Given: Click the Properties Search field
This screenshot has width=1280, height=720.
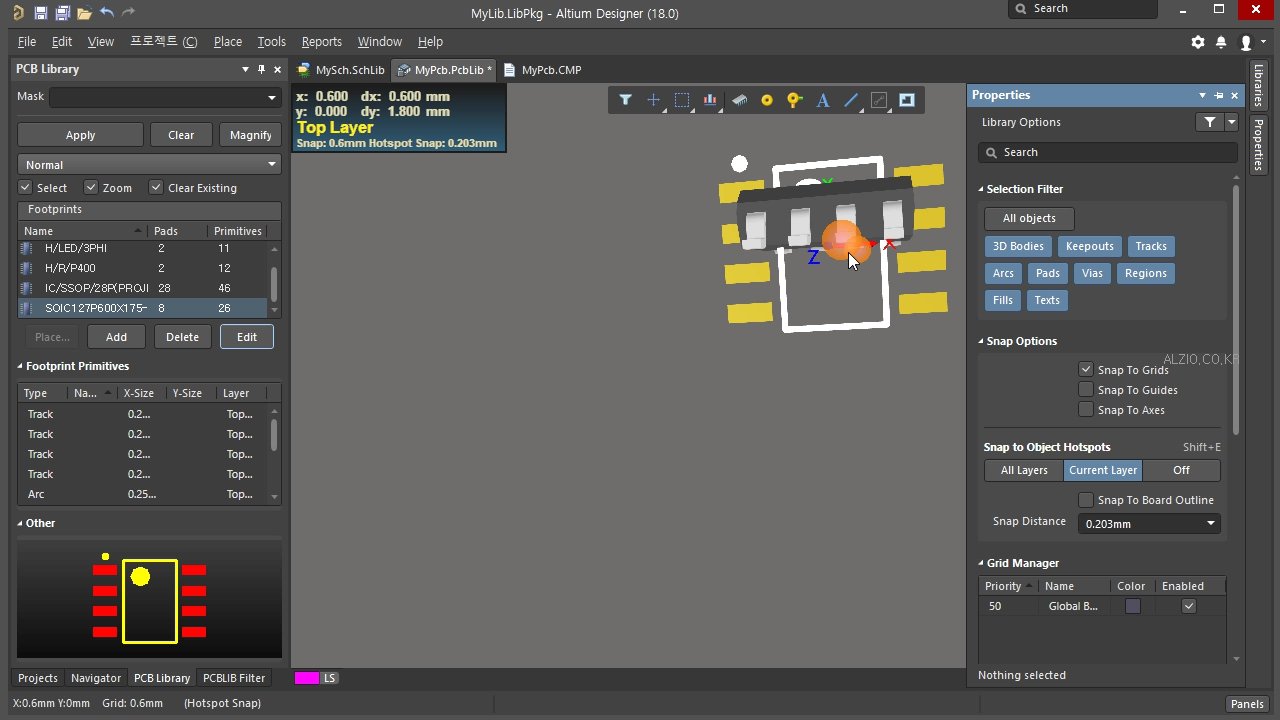Looking at the screenshot, I should pos(1108,152).
